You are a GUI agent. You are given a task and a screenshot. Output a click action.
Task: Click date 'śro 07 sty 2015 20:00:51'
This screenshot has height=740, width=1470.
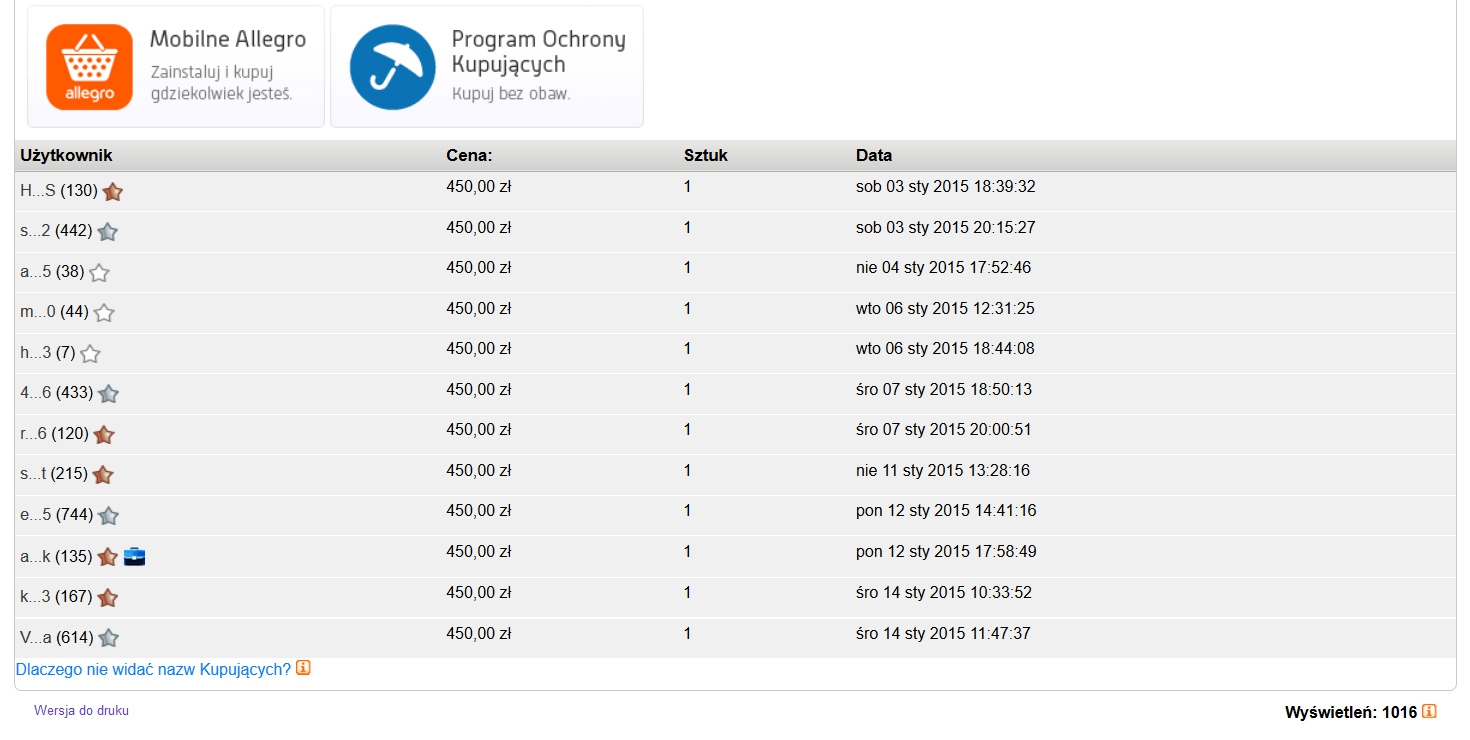coord(944,430)
